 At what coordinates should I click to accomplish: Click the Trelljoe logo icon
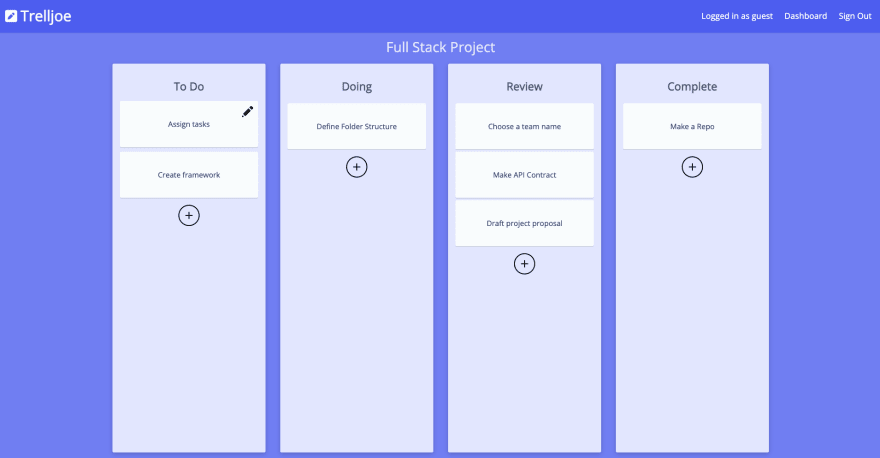11,16
